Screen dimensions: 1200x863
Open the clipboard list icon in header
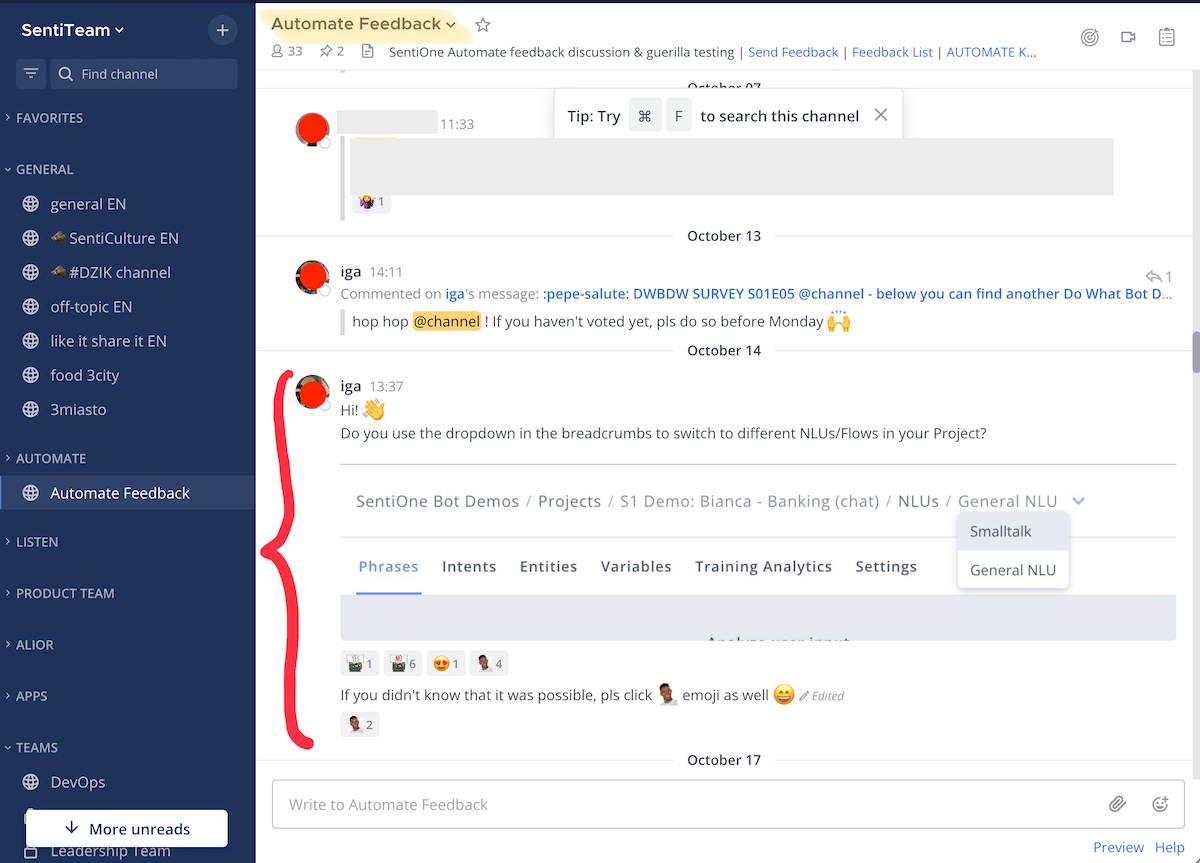point(1166,37)
